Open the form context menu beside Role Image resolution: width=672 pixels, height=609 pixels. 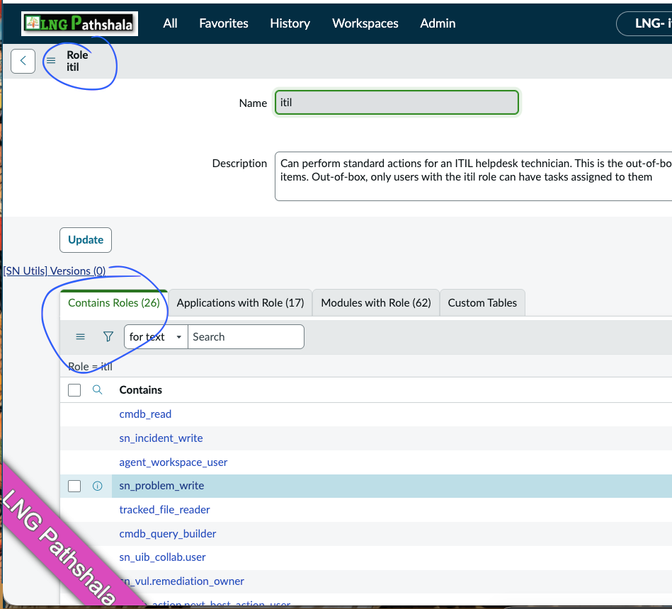pyautogui.click(x=51, y=60)
